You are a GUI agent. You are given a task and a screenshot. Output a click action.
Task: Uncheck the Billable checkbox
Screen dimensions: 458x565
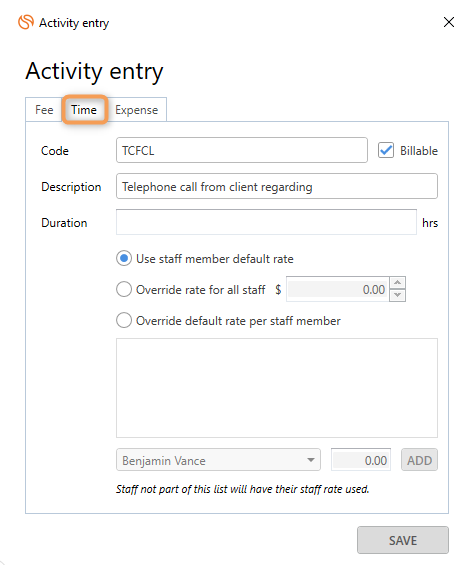coord(386,150)
